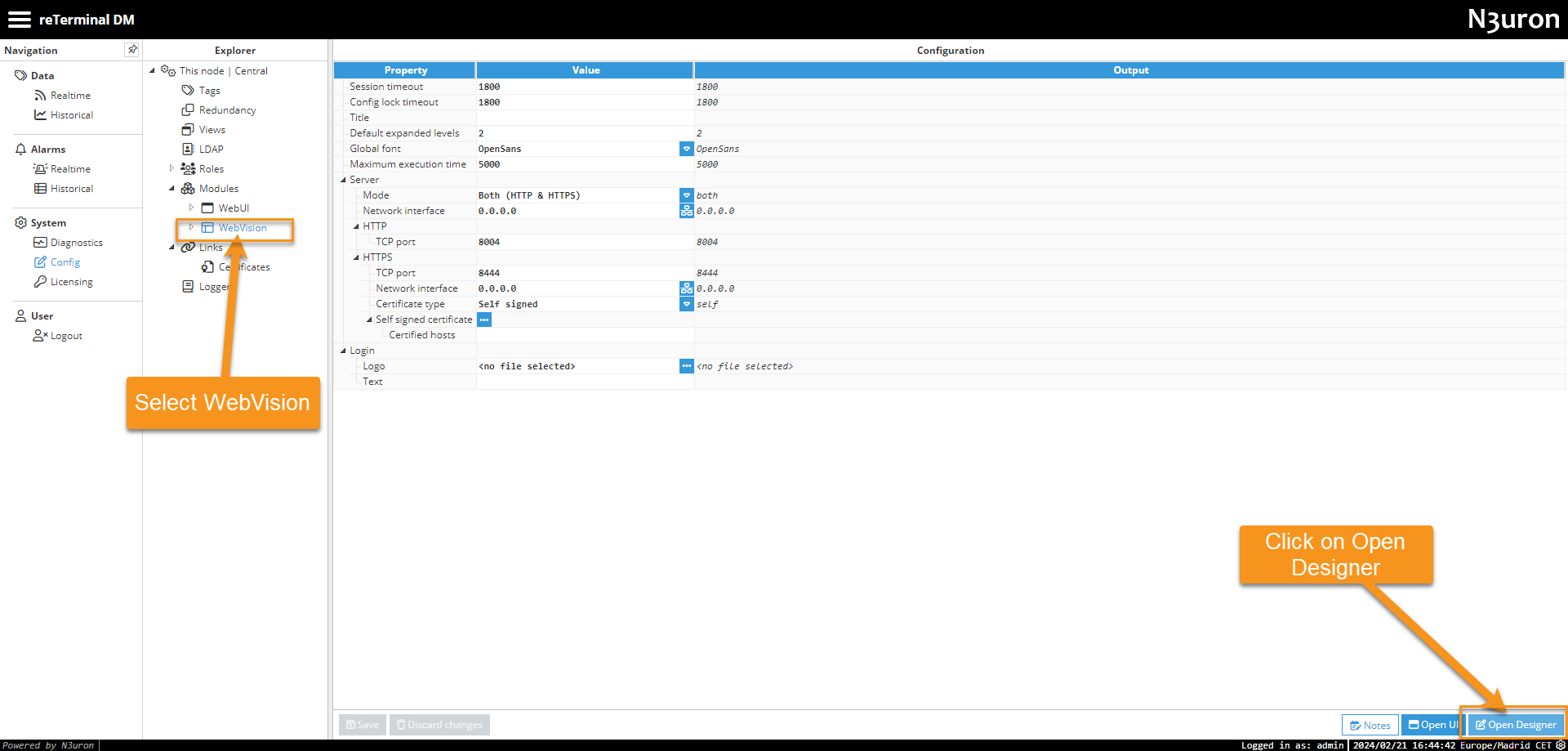The height and width of the screenshot is (751, 1568).
Task: Open the Notes button
Action: point(1370,725)
